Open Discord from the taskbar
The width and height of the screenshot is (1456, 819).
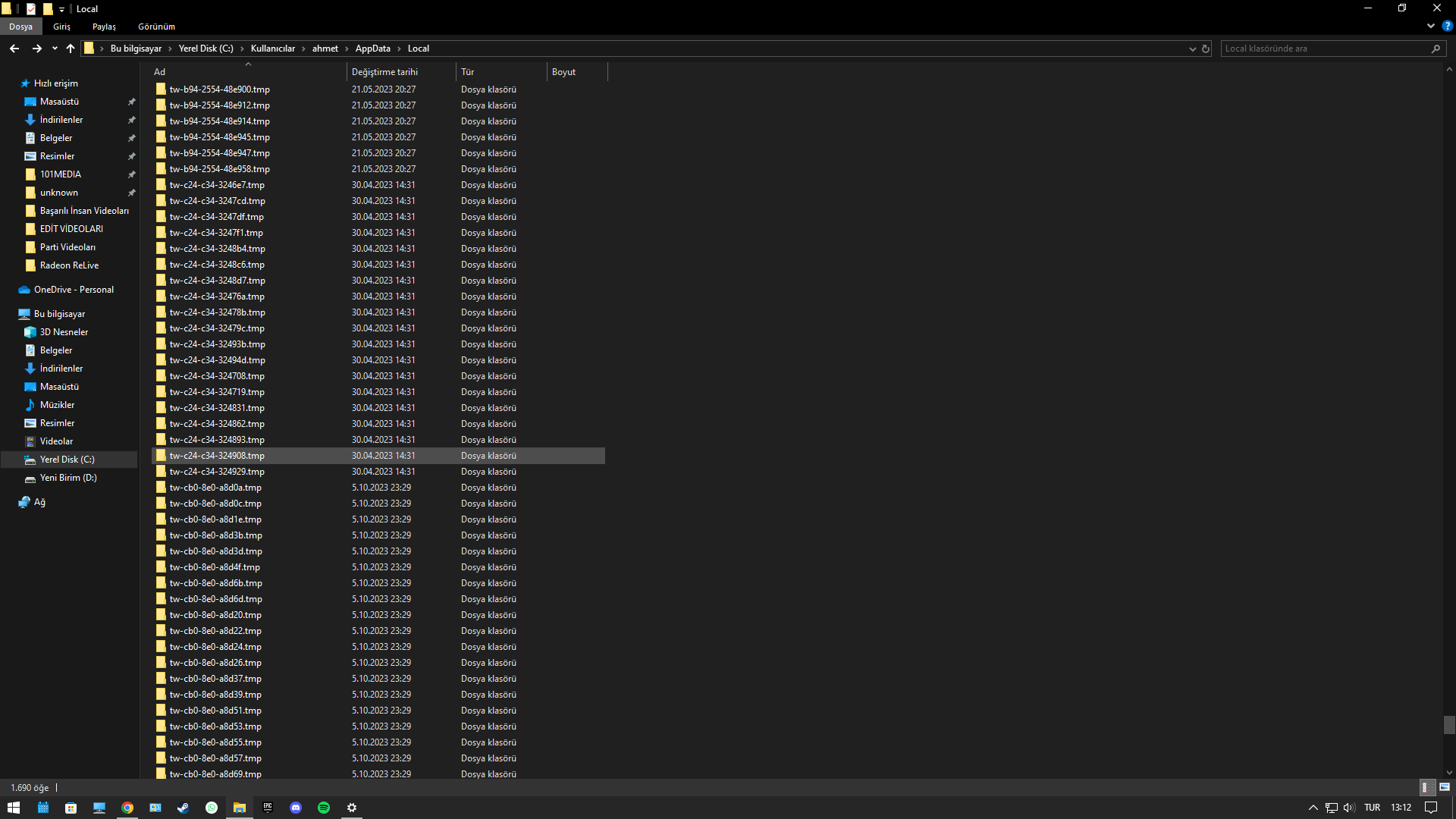296,808
